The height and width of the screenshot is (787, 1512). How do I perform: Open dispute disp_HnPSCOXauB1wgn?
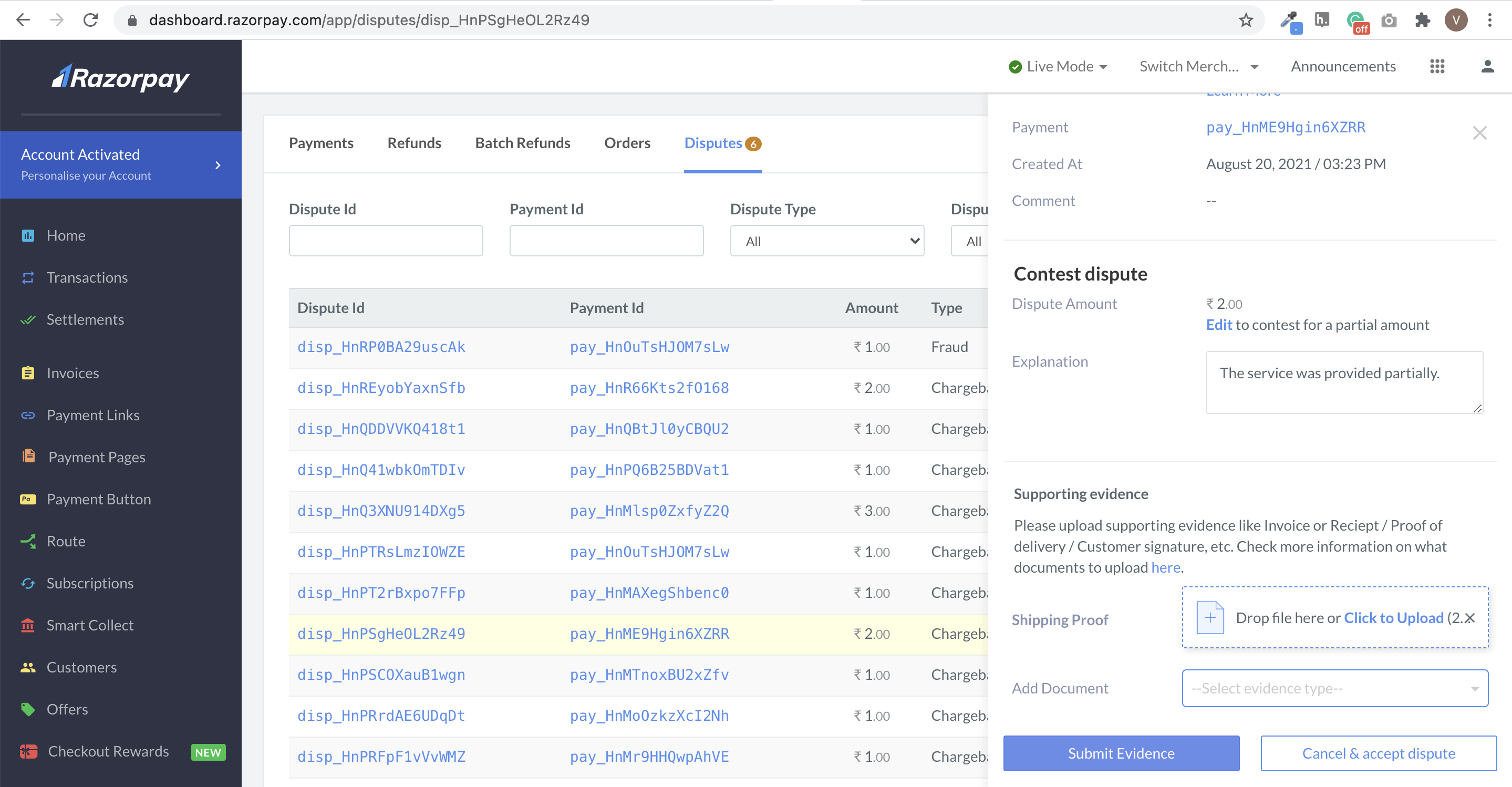(x=381, y=675)
